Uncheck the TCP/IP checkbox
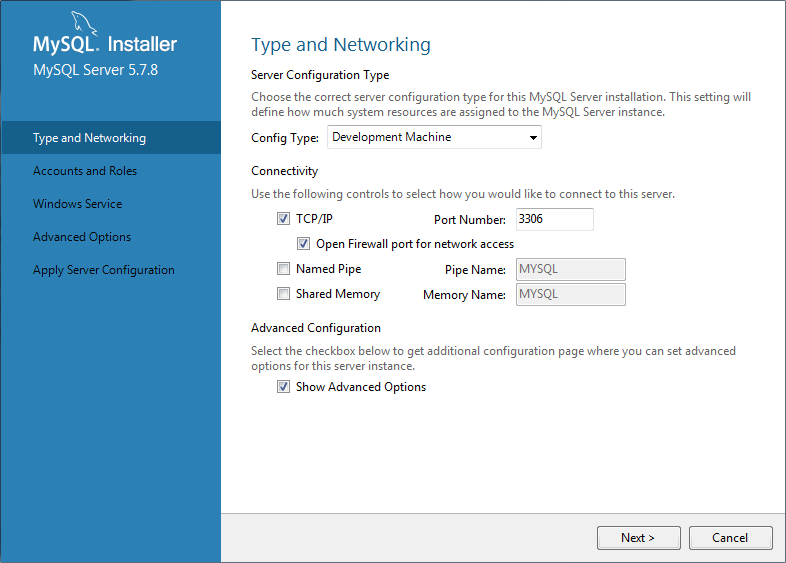 283,219
